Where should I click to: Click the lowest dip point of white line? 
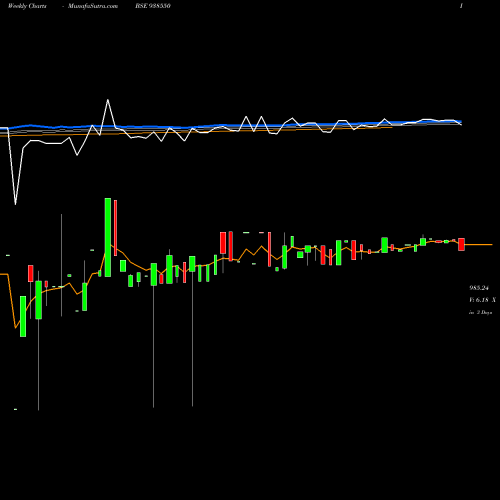[15, 204]
